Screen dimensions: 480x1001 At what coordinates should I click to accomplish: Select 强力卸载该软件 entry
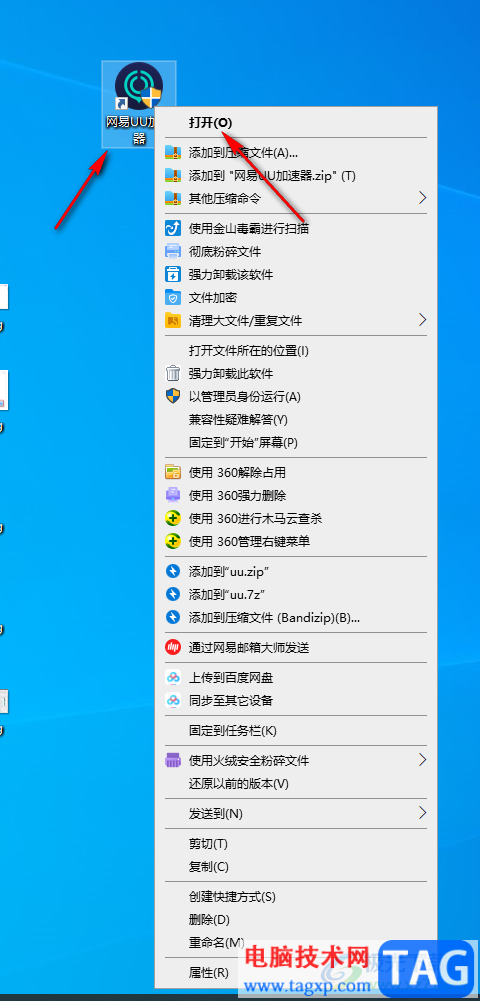click(296, 275)
